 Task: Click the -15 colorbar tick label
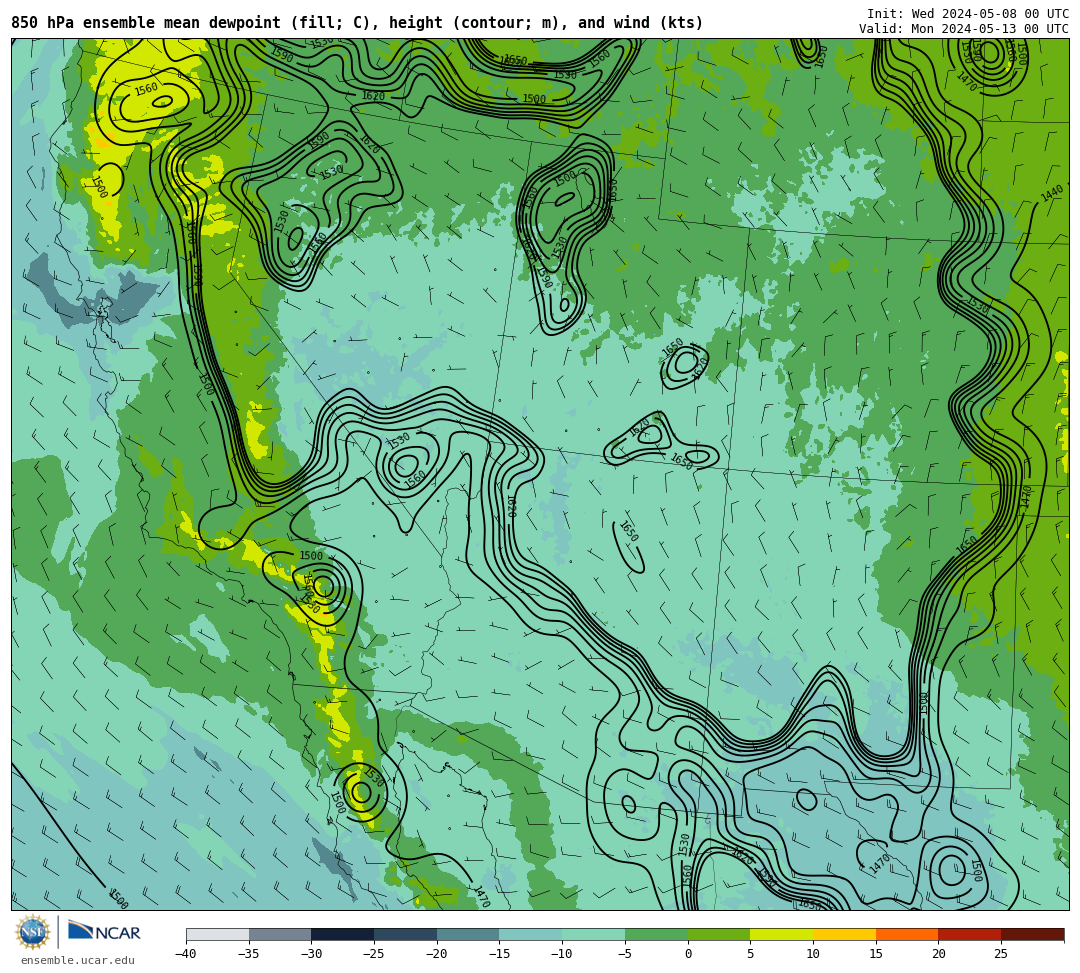pyautogui.click(x=499, y=954)
